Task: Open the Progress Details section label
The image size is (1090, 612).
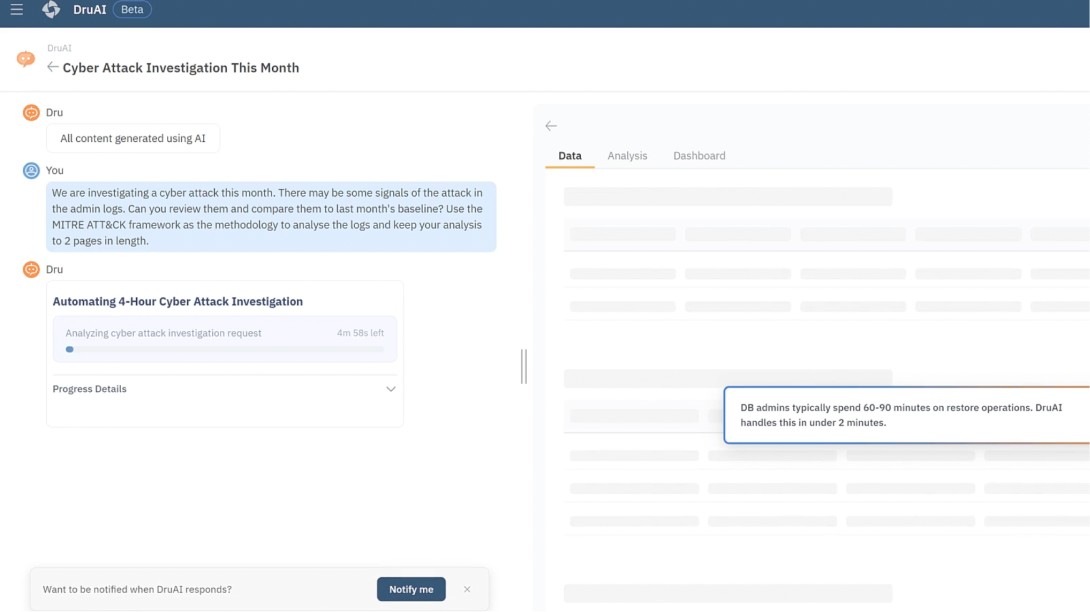Action: (x=90, y=389)
